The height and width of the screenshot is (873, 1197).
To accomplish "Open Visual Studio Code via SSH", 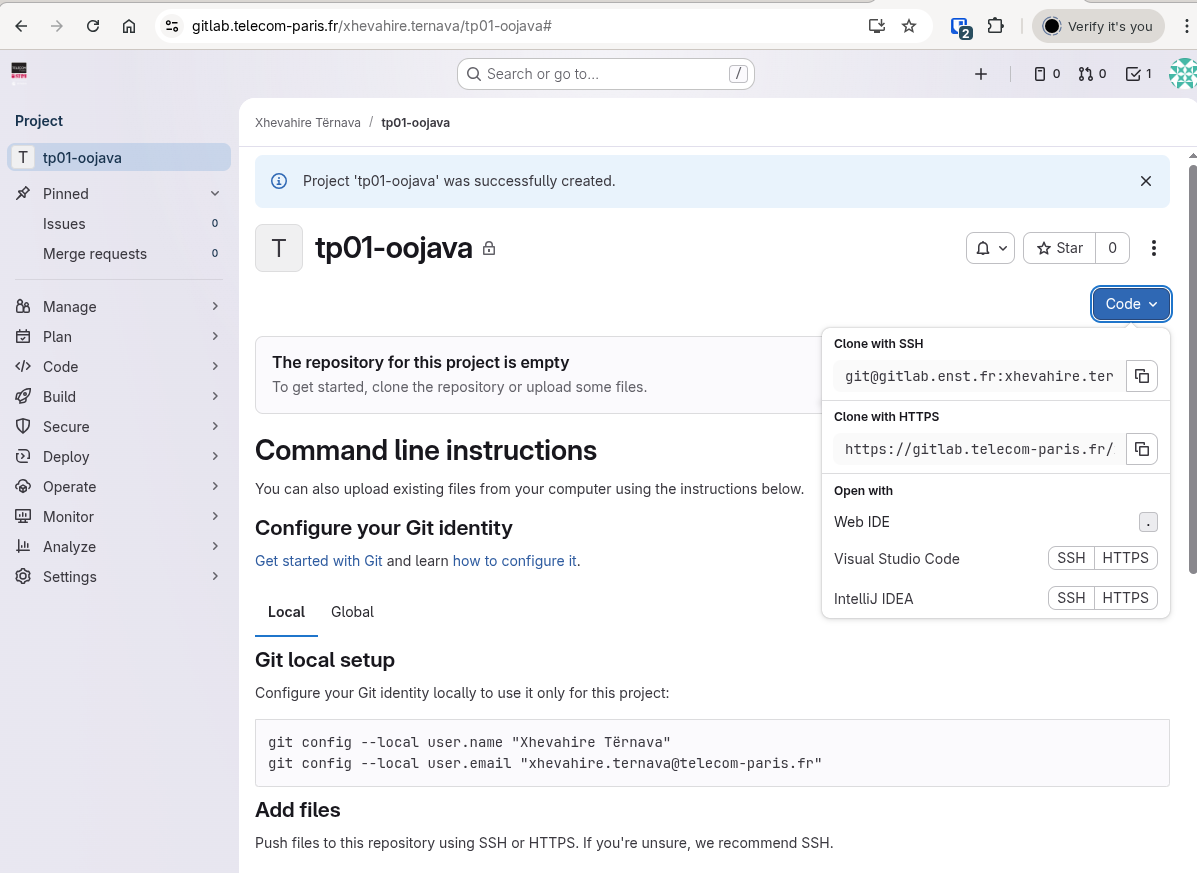I will click(x=1071, y=558).
